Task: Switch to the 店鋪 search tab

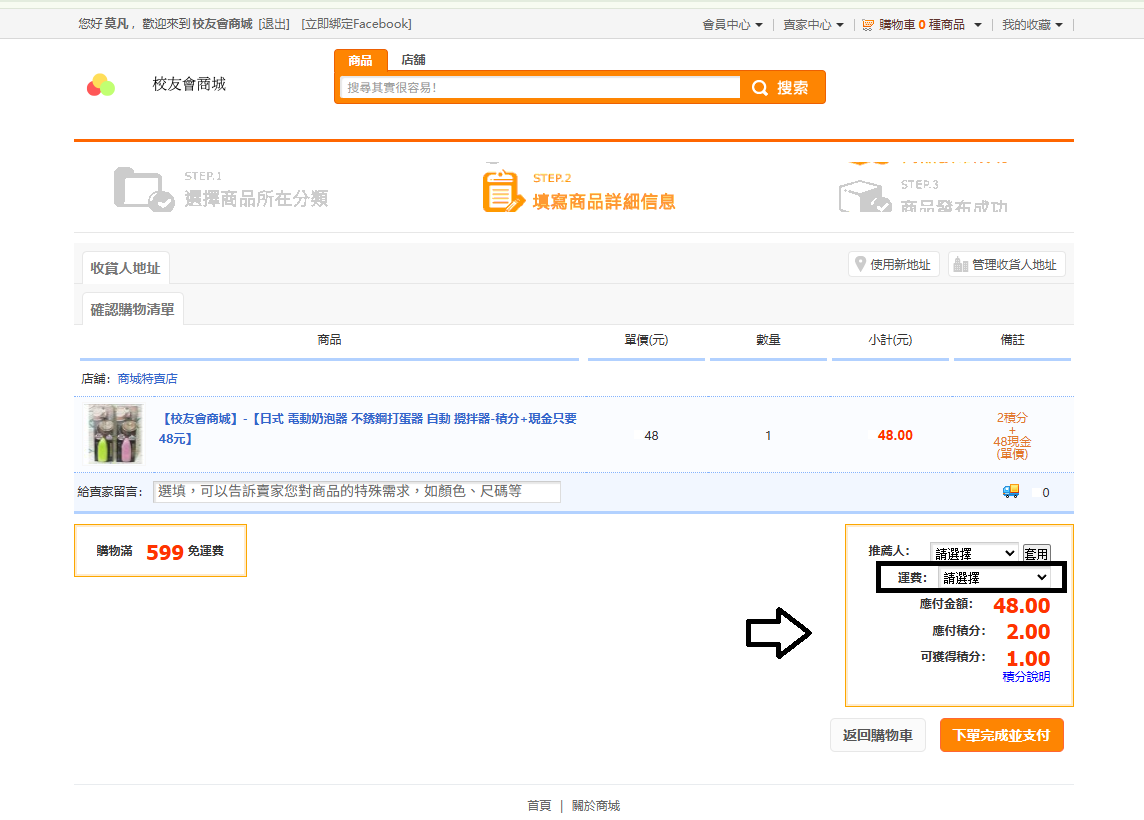Action: [x=413, y=60]
